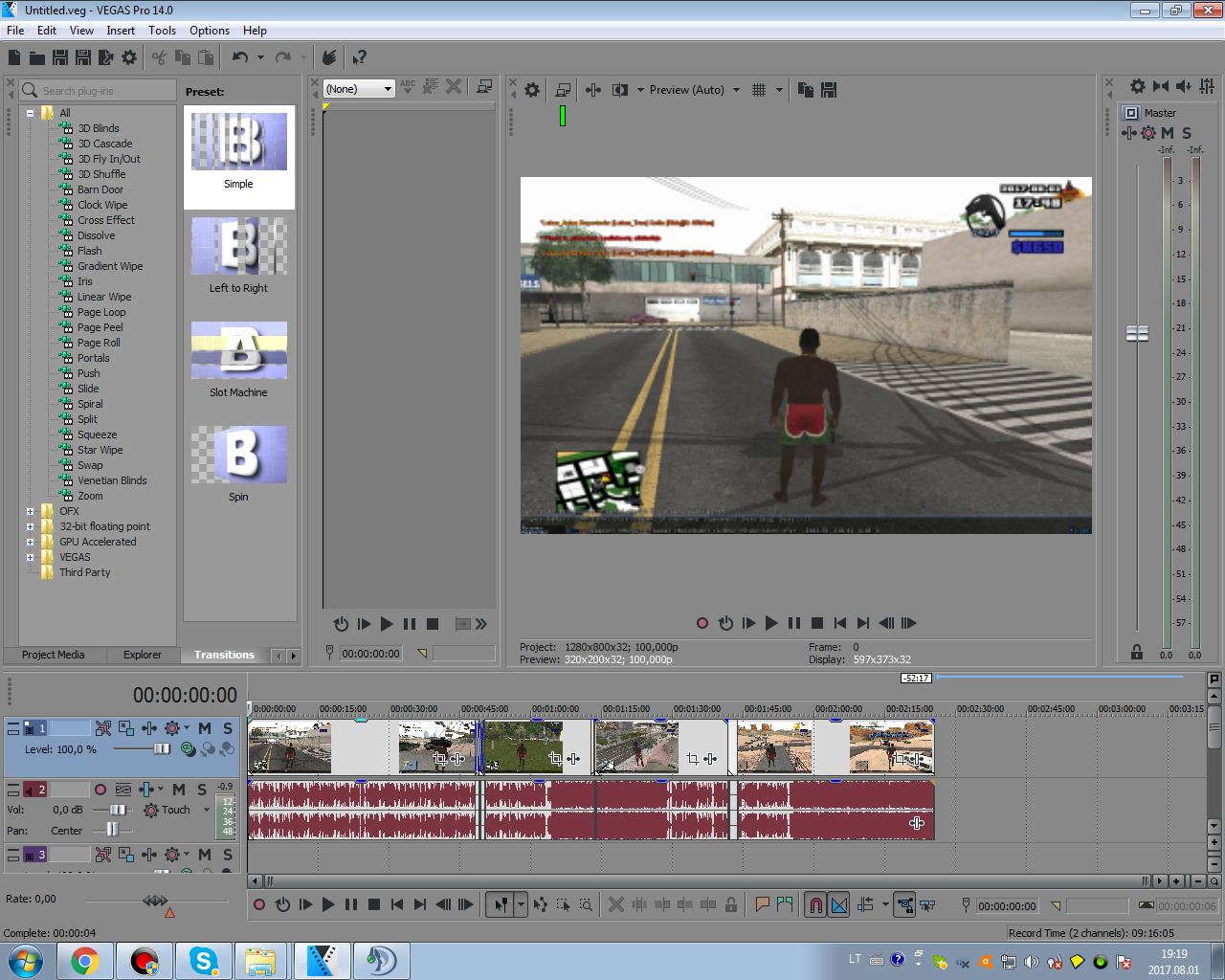The width and height of the screenshot is (1225, 980).
Task: Click Record button in timeline transport
Action: click(259, 904)
